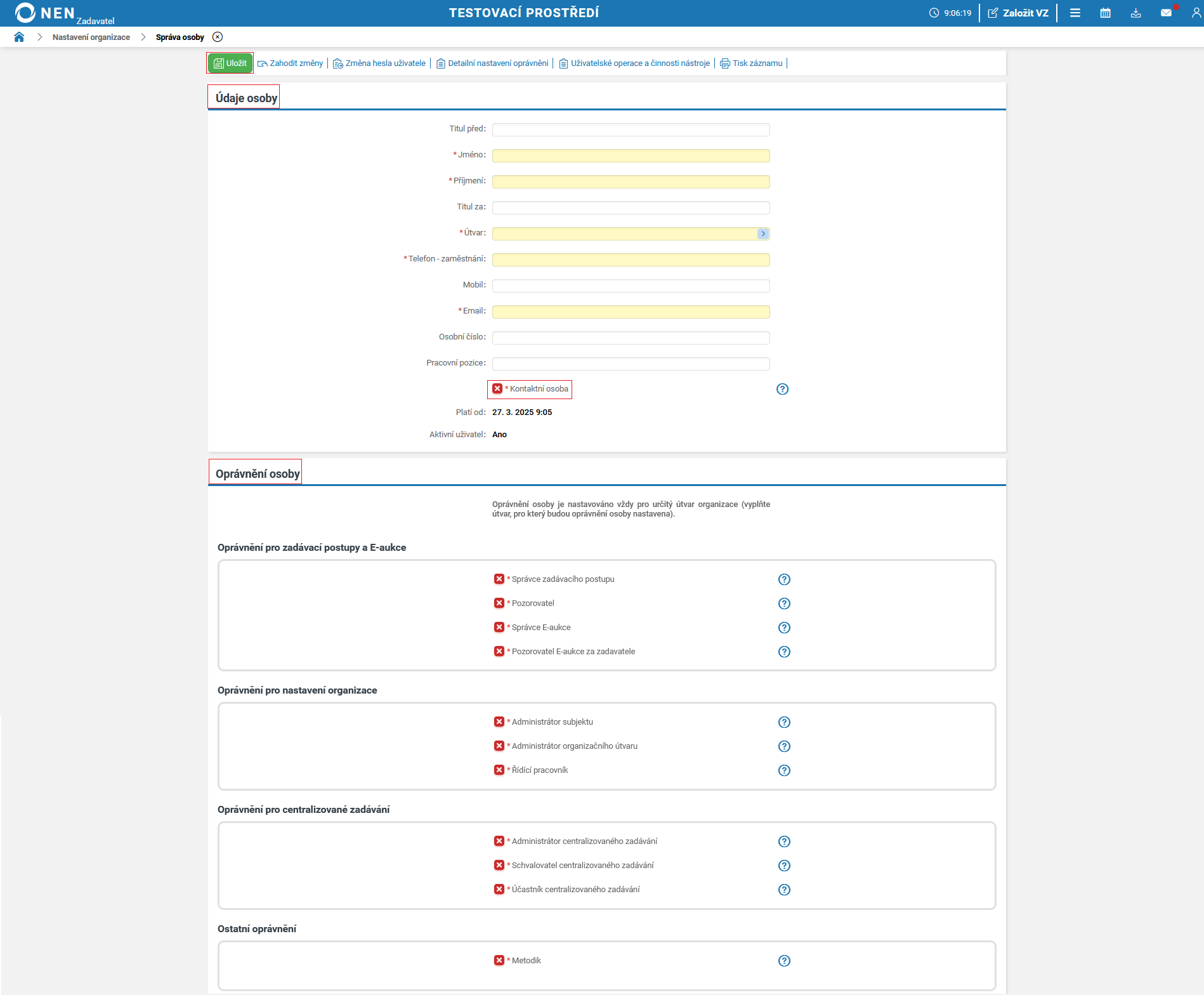Click the Jméno input field

pyautogui.click(x=631, y=155)
